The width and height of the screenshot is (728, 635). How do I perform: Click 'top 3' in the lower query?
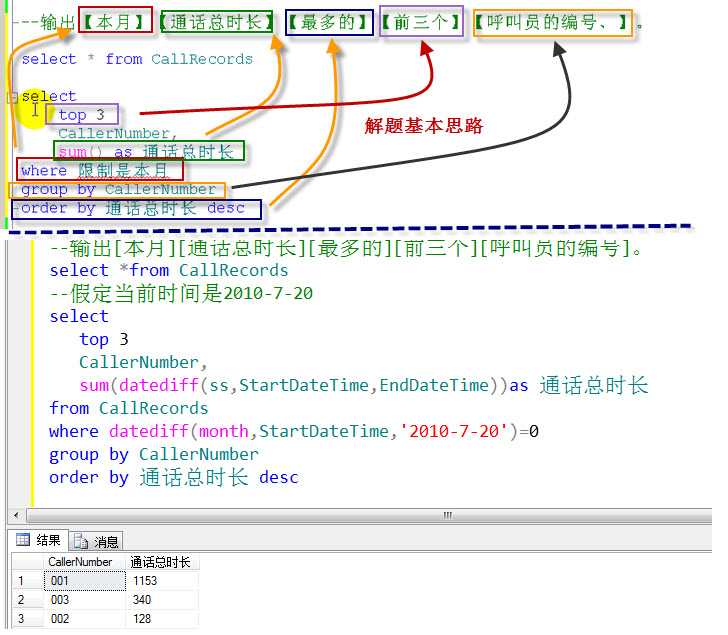click(x=104, y=339)
